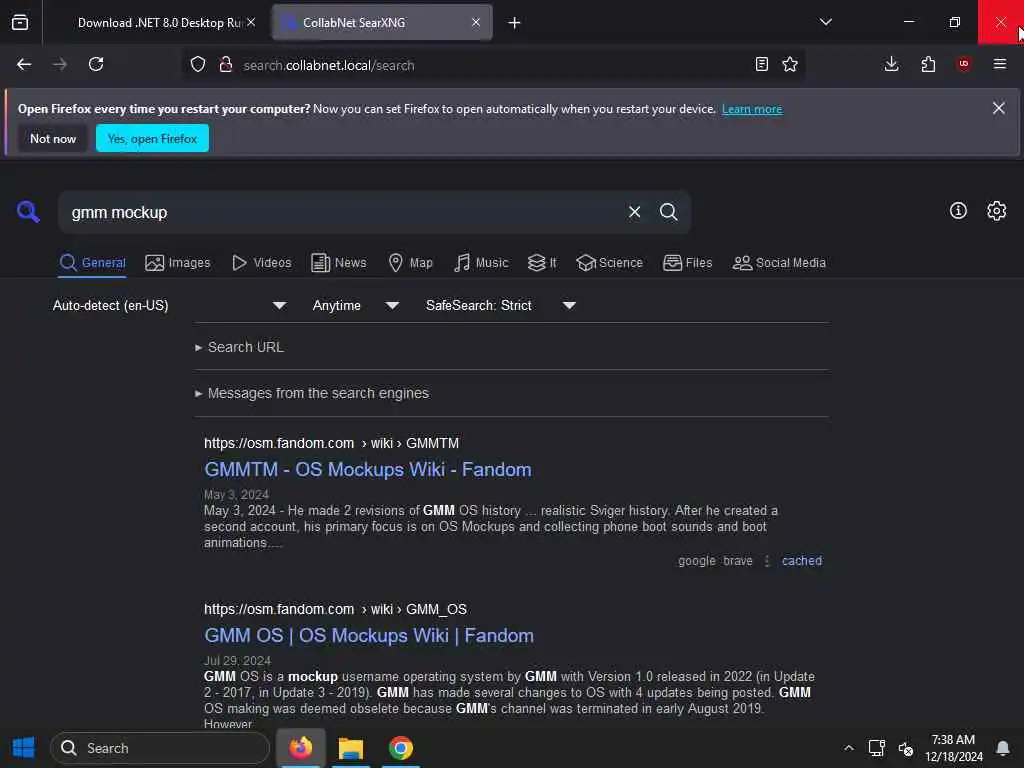Reload the current page
Viewport: 1024px width, 768px height.
(96, 64)
